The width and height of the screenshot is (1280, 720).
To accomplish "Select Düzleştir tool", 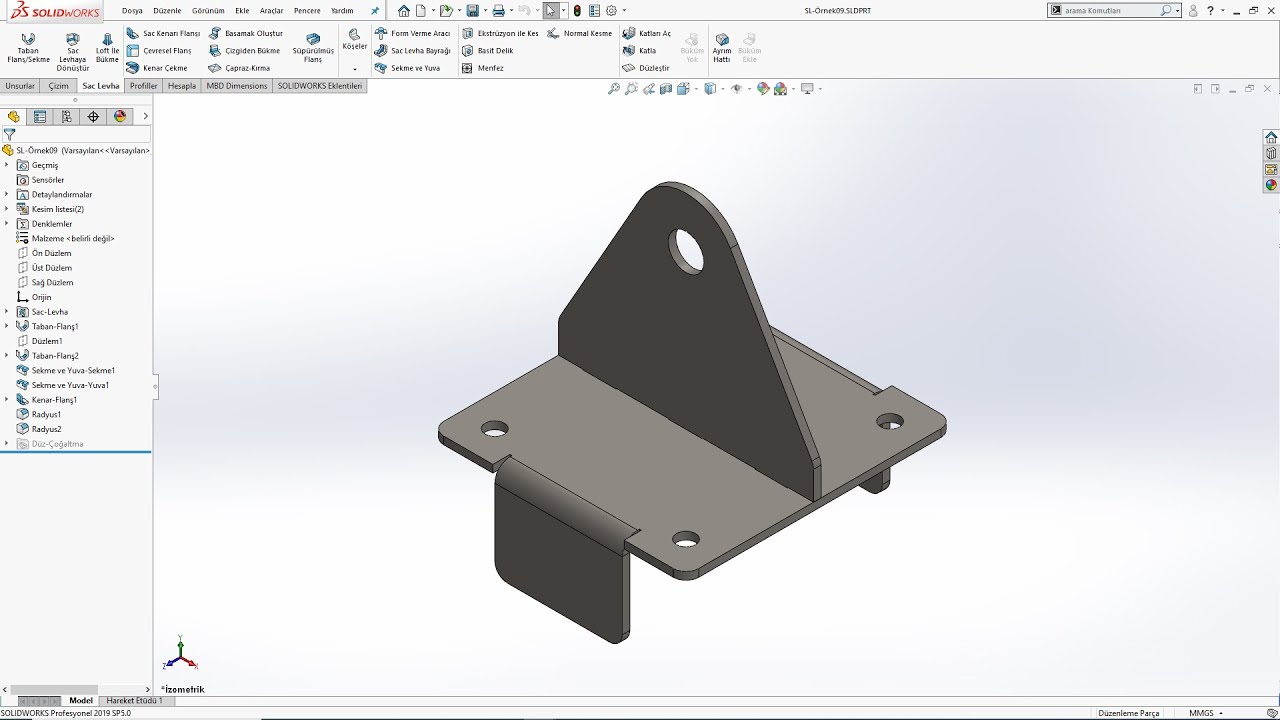I will pos(645,68).
